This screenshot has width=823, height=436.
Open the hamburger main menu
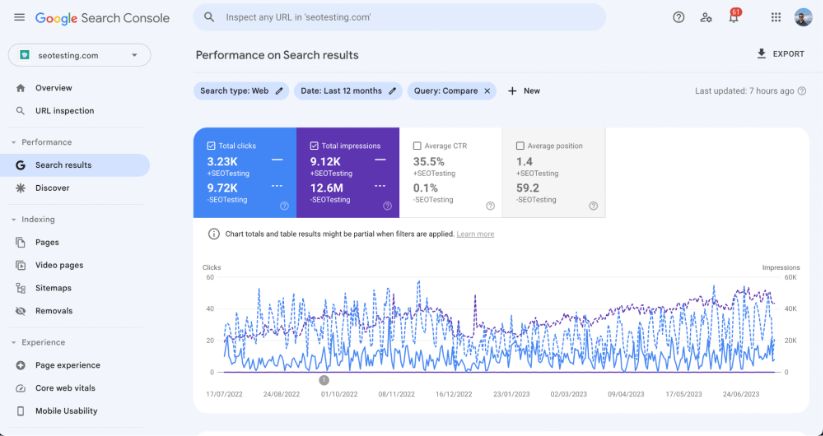coord(19,17)
